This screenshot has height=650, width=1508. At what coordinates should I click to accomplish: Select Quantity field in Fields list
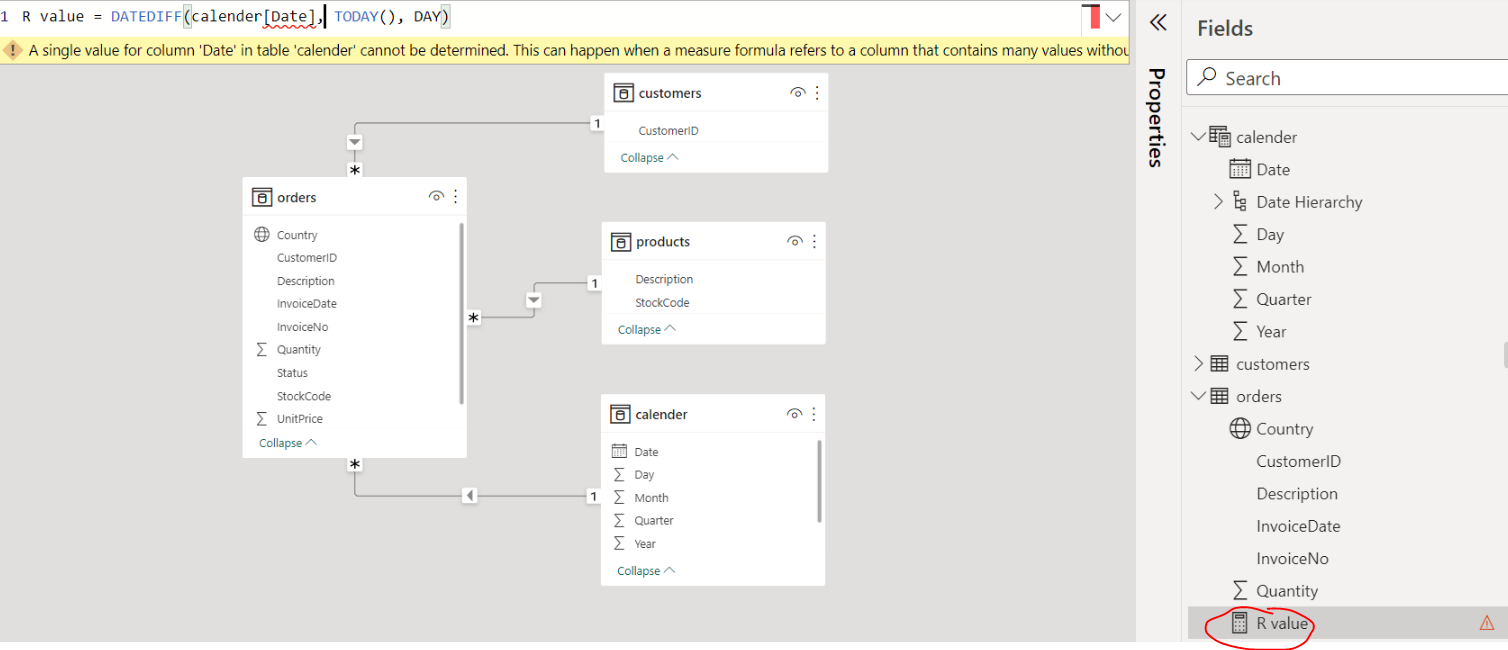(1287, 591)
